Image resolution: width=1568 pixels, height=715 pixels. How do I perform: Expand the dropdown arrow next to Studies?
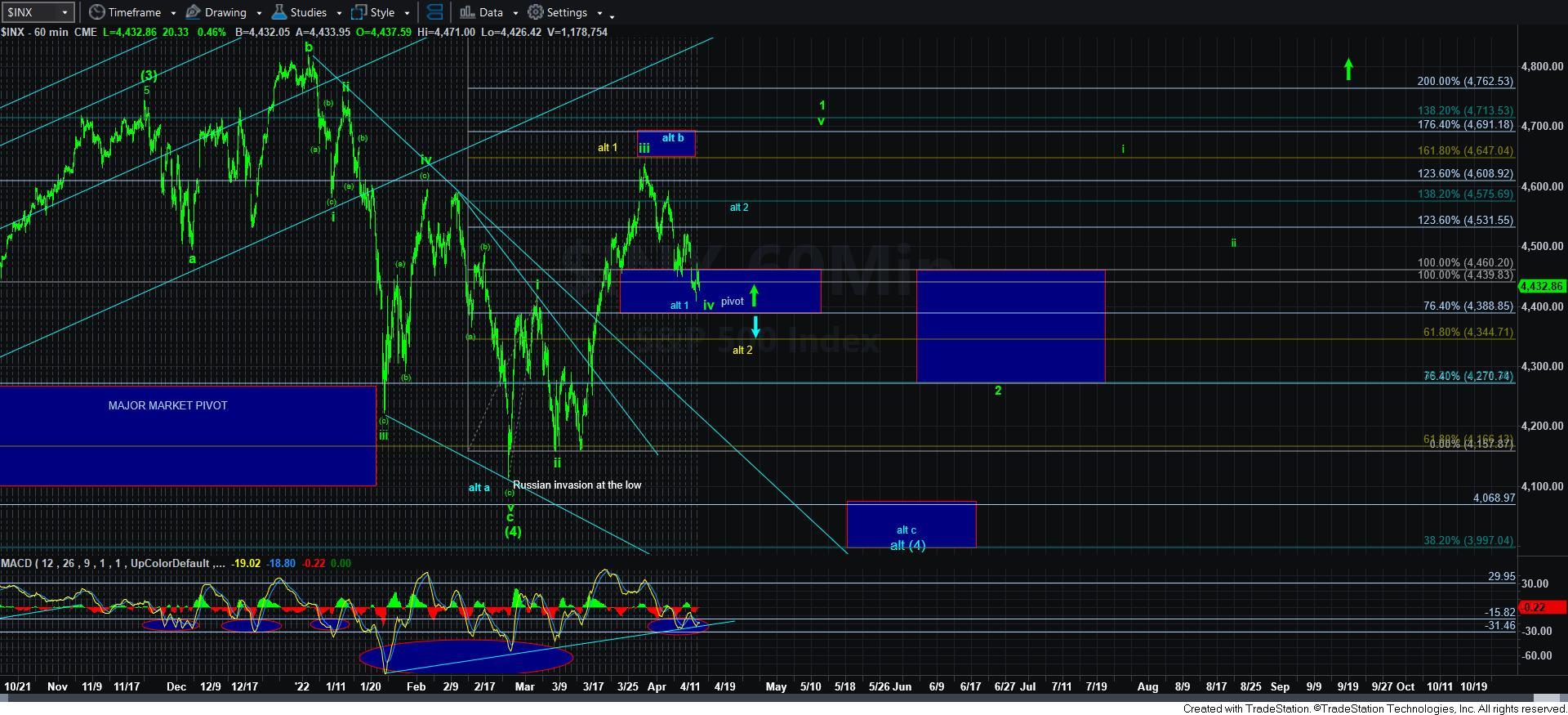339,13
